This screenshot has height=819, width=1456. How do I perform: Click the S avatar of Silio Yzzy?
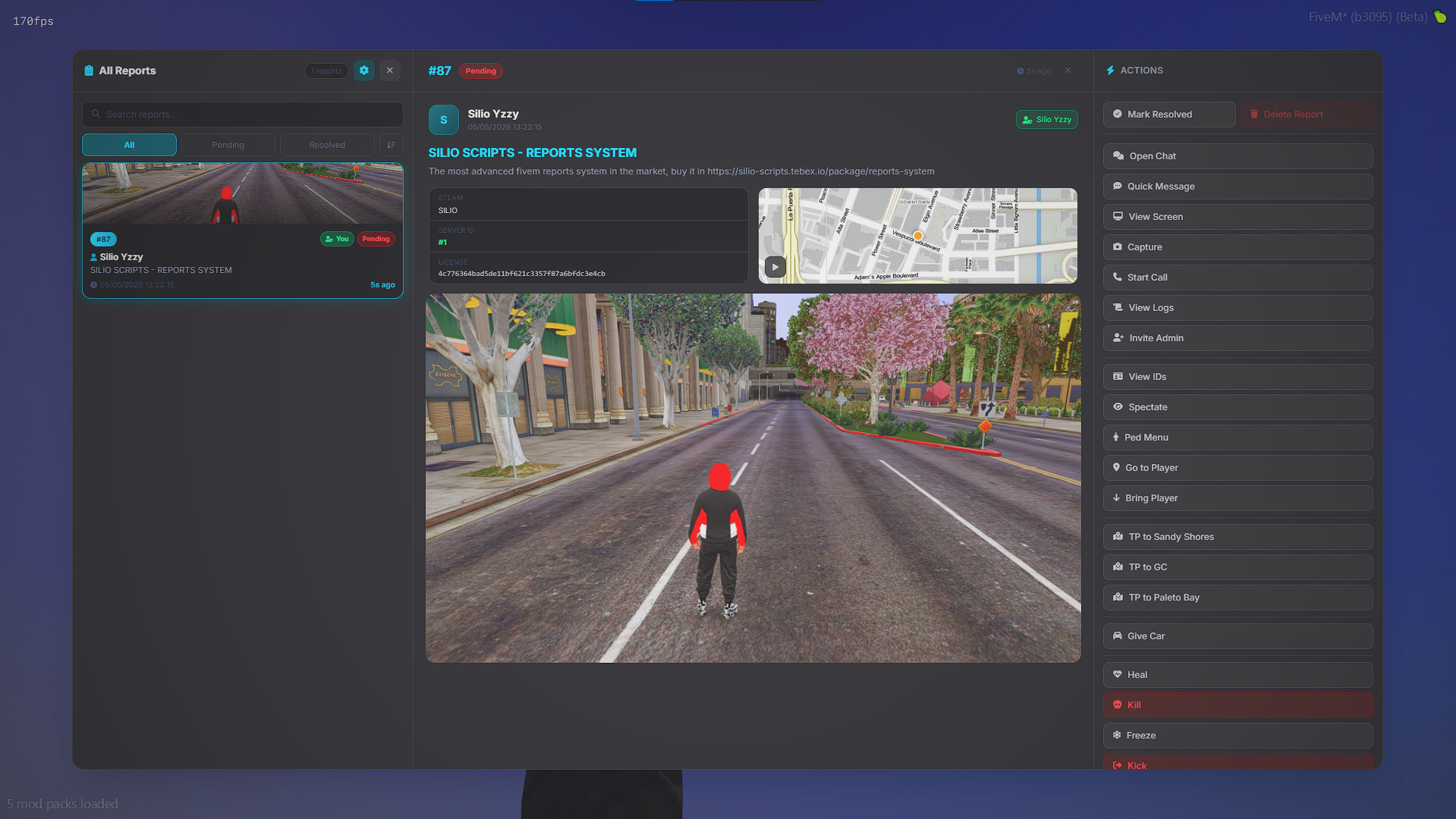(x=444, y=120)
